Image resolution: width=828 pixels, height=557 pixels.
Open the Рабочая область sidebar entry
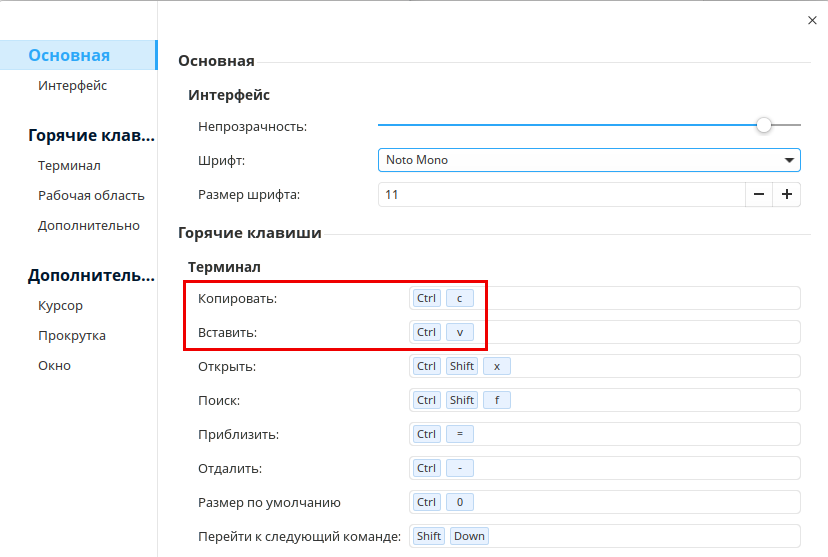[91, 195]
